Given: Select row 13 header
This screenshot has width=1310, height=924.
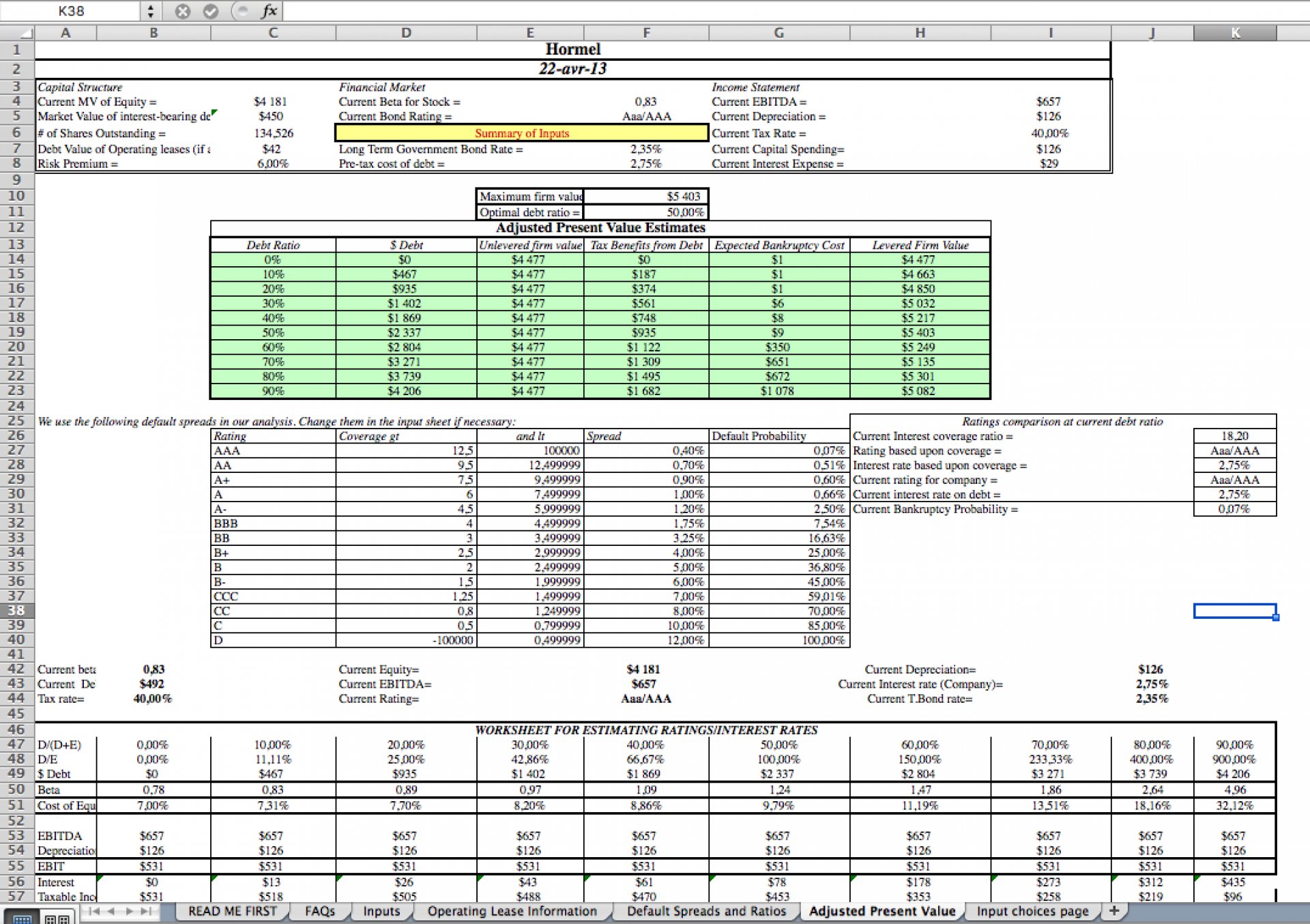Looking at the screenshot, I should point(16,244).
